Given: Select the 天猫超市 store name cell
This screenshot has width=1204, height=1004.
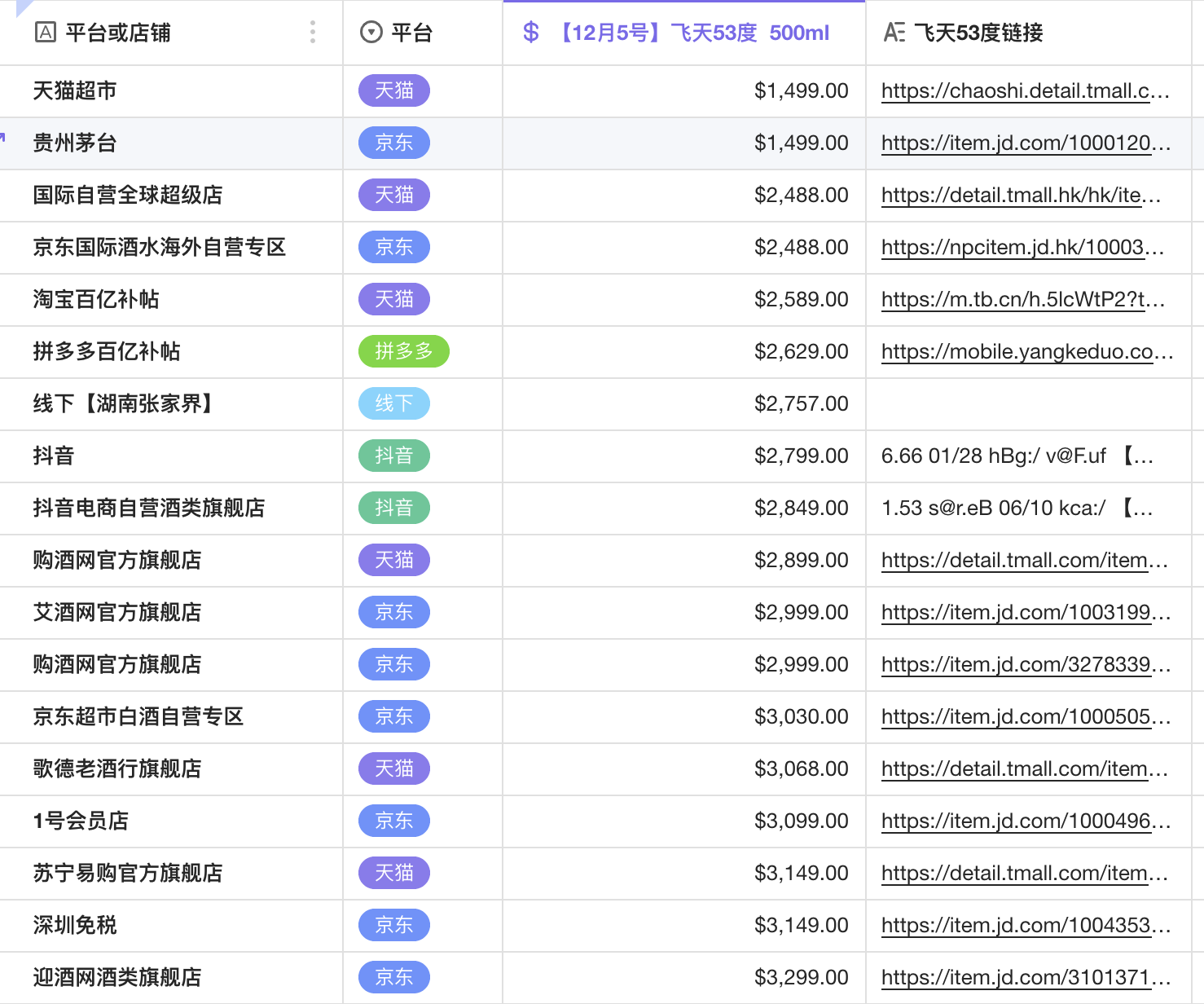Looking at the screenshot, I should click(171, 91).
